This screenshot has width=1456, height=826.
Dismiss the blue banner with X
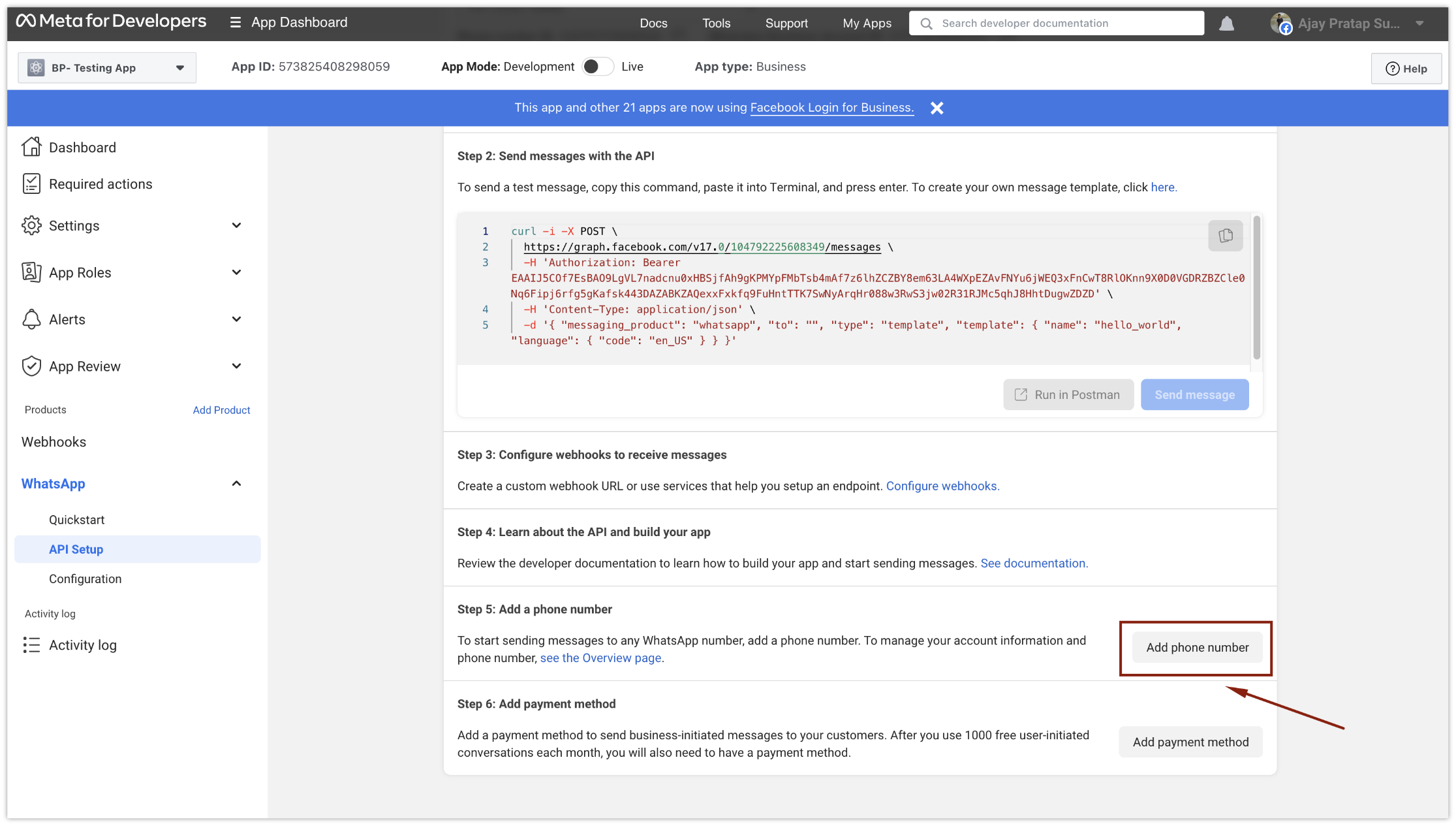(937, 108)
